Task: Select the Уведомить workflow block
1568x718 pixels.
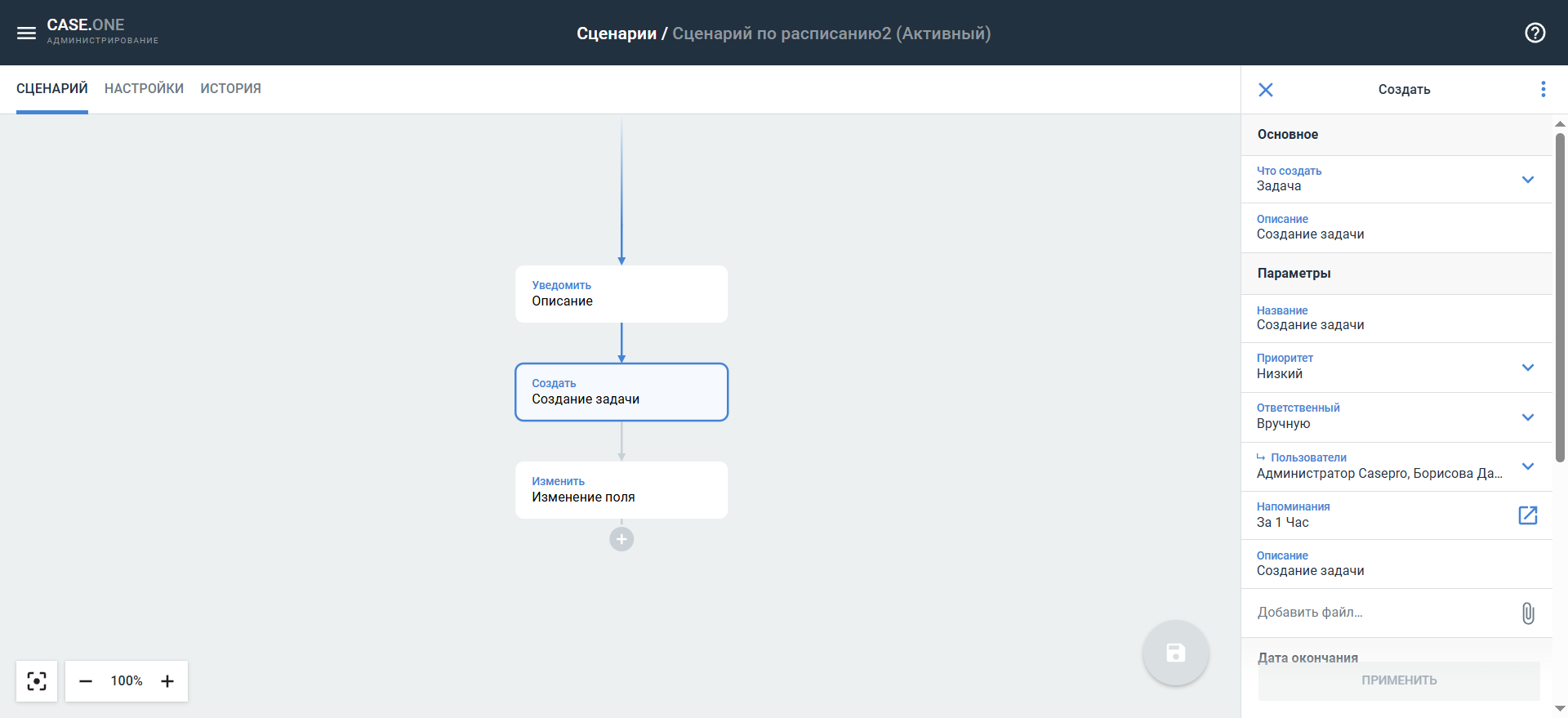Action: (621, 294)
